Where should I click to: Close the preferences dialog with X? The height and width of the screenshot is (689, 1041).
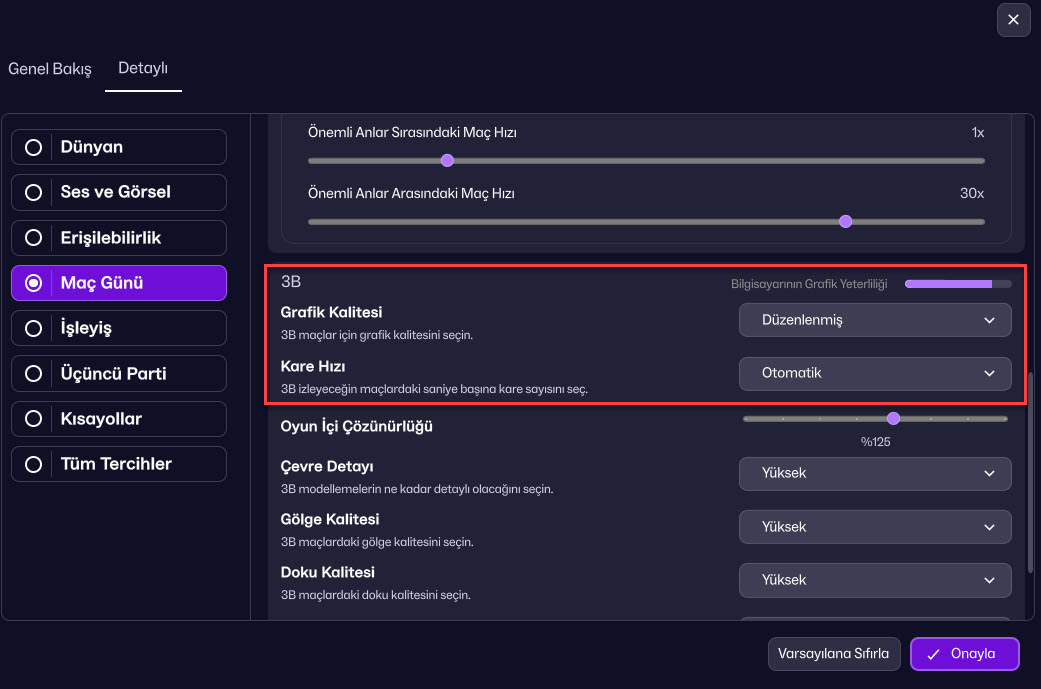pos(1013,20)
